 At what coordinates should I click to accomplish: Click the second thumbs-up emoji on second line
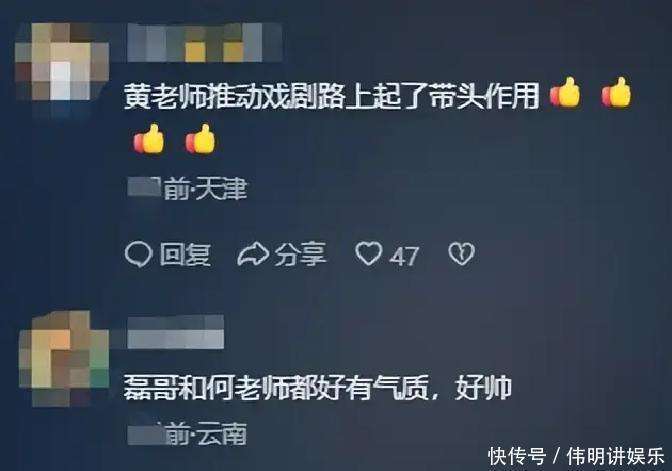click(200, 139)
